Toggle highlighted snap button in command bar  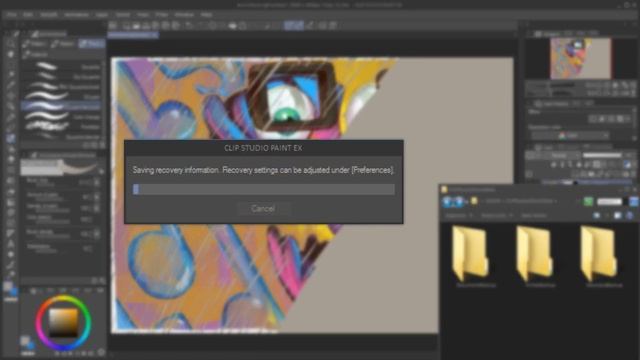[294, 25]
